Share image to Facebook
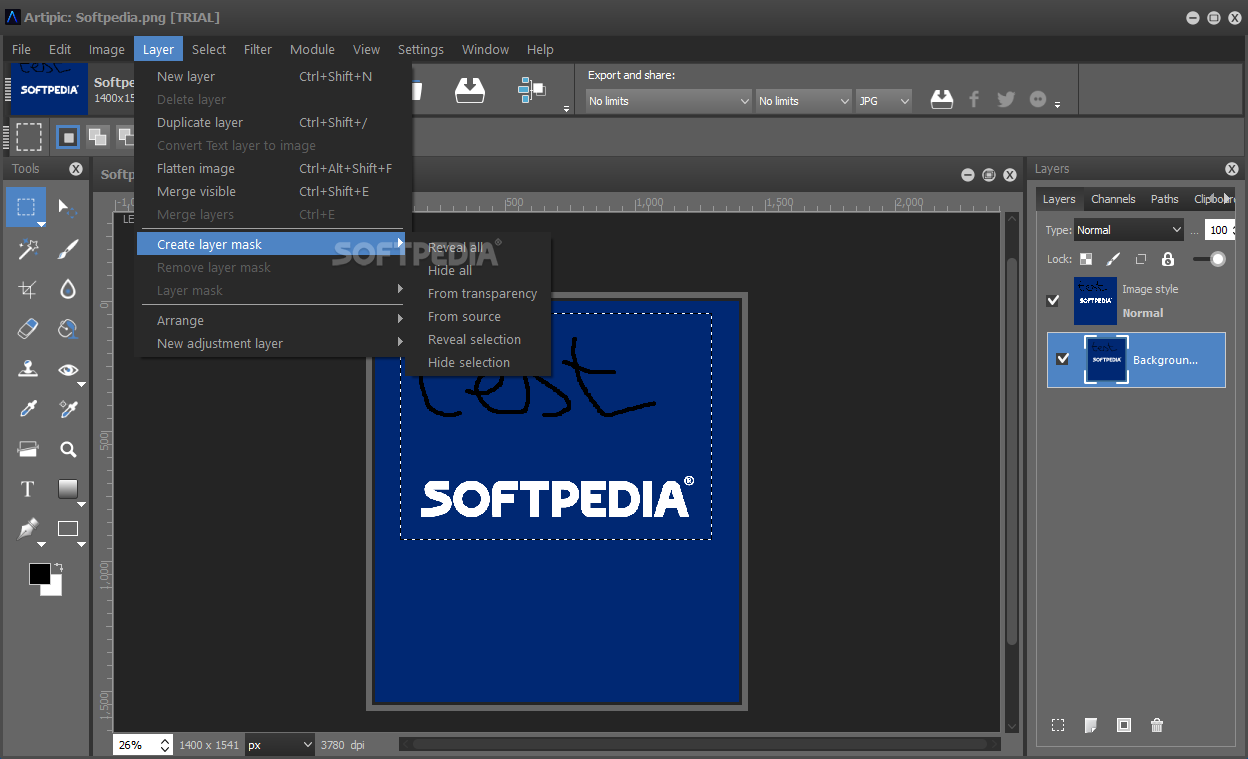Screen dimensions: 1248x759 974,99
